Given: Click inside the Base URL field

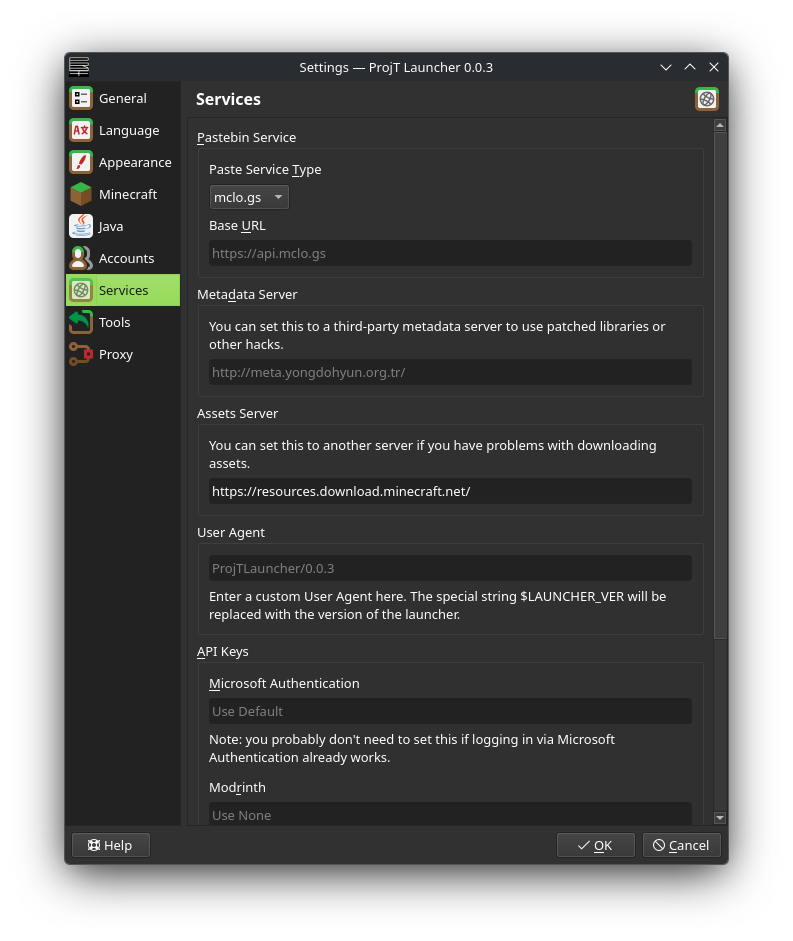Looking at the screenshot, I should pyautogui.click(x=449, y=253).
